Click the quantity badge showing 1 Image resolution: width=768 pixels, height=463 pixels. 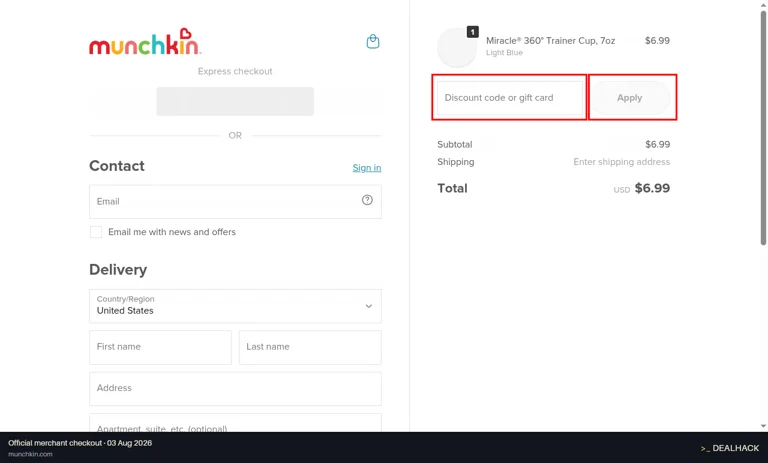(472, 32)
